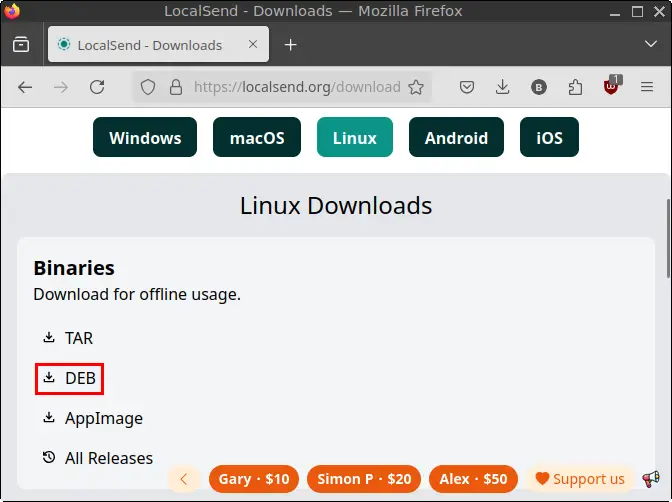Download the DEB package

(x=69, y=379)
